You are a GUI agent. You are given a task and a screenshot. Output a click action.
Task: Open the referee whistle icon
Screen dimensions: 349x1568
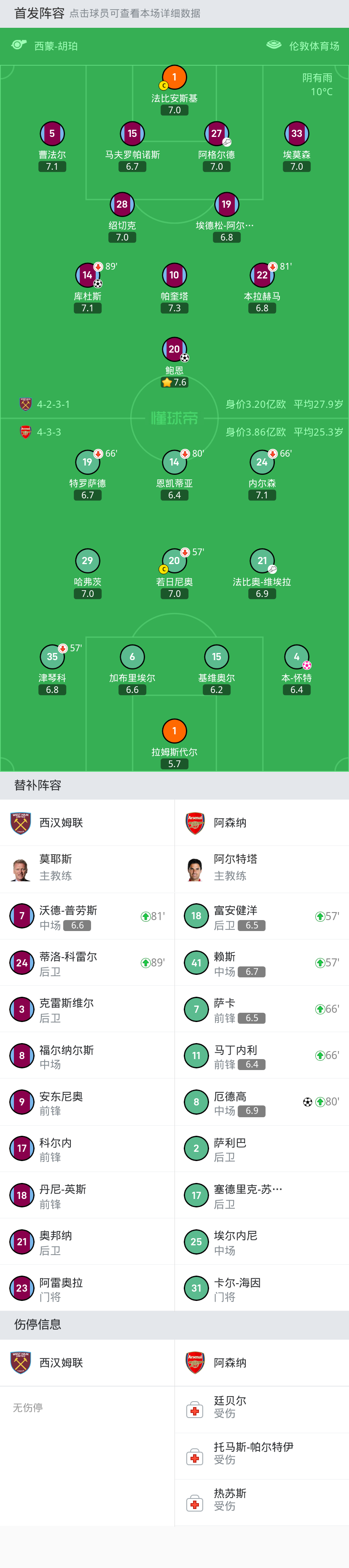[19, 45]
